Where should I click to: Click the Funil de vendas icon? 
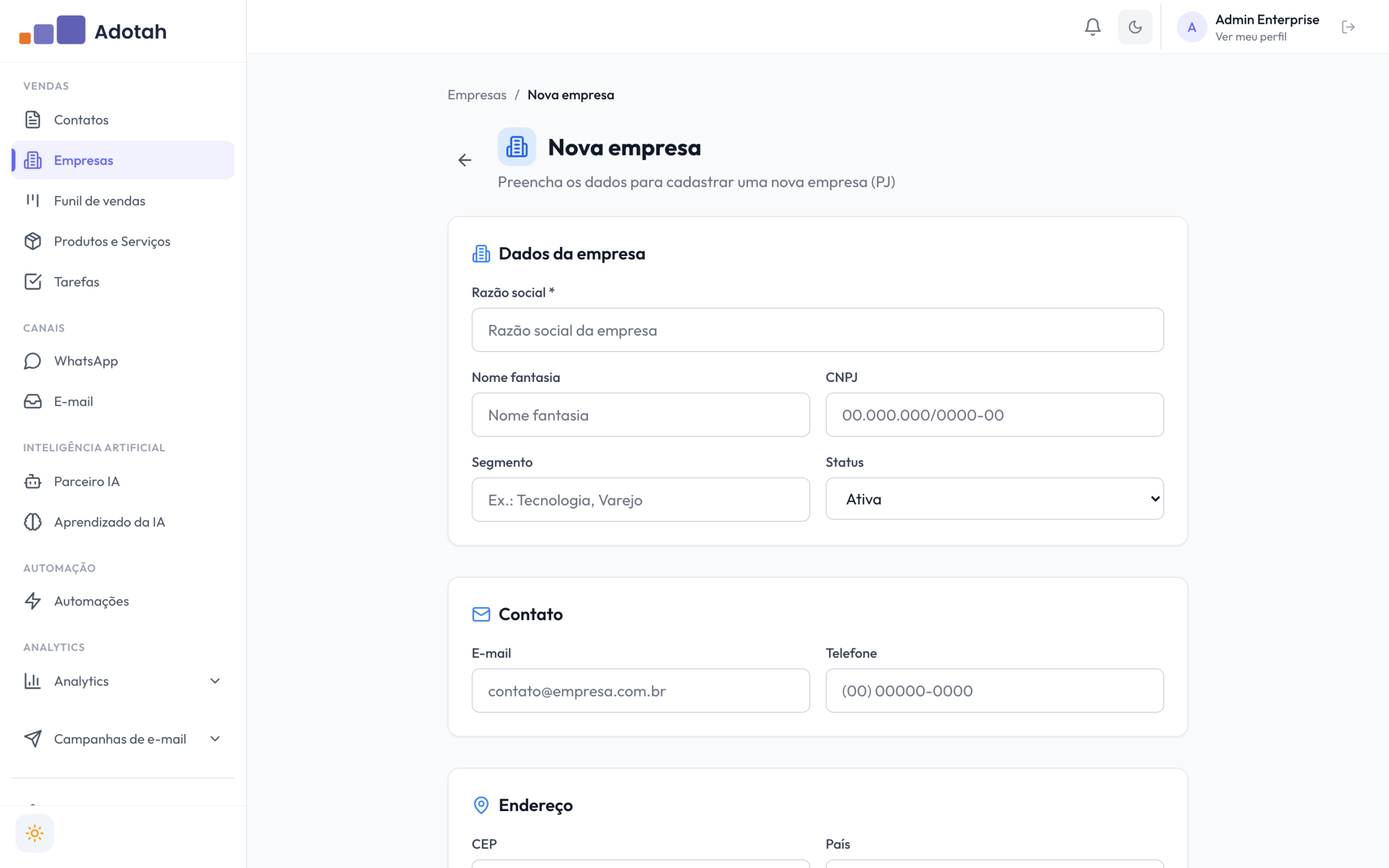coord(33,200)
